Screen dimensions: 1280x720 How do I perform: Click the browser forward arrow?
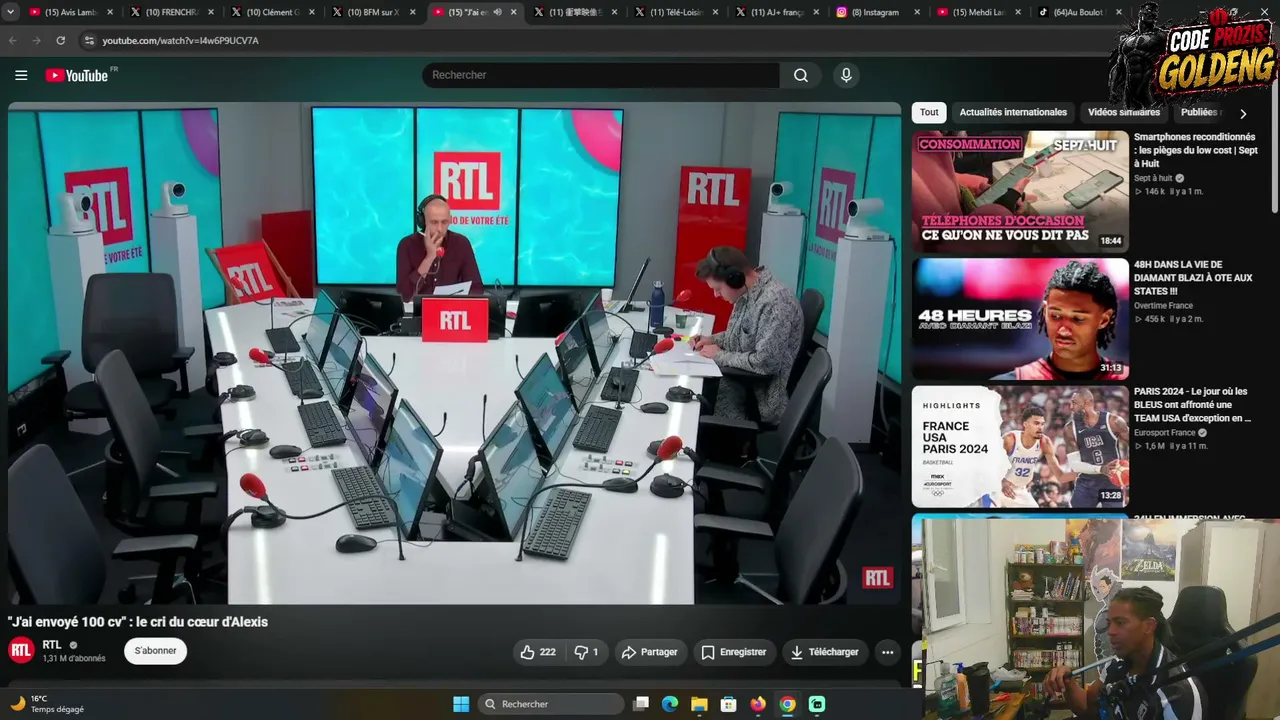point(37,40)
